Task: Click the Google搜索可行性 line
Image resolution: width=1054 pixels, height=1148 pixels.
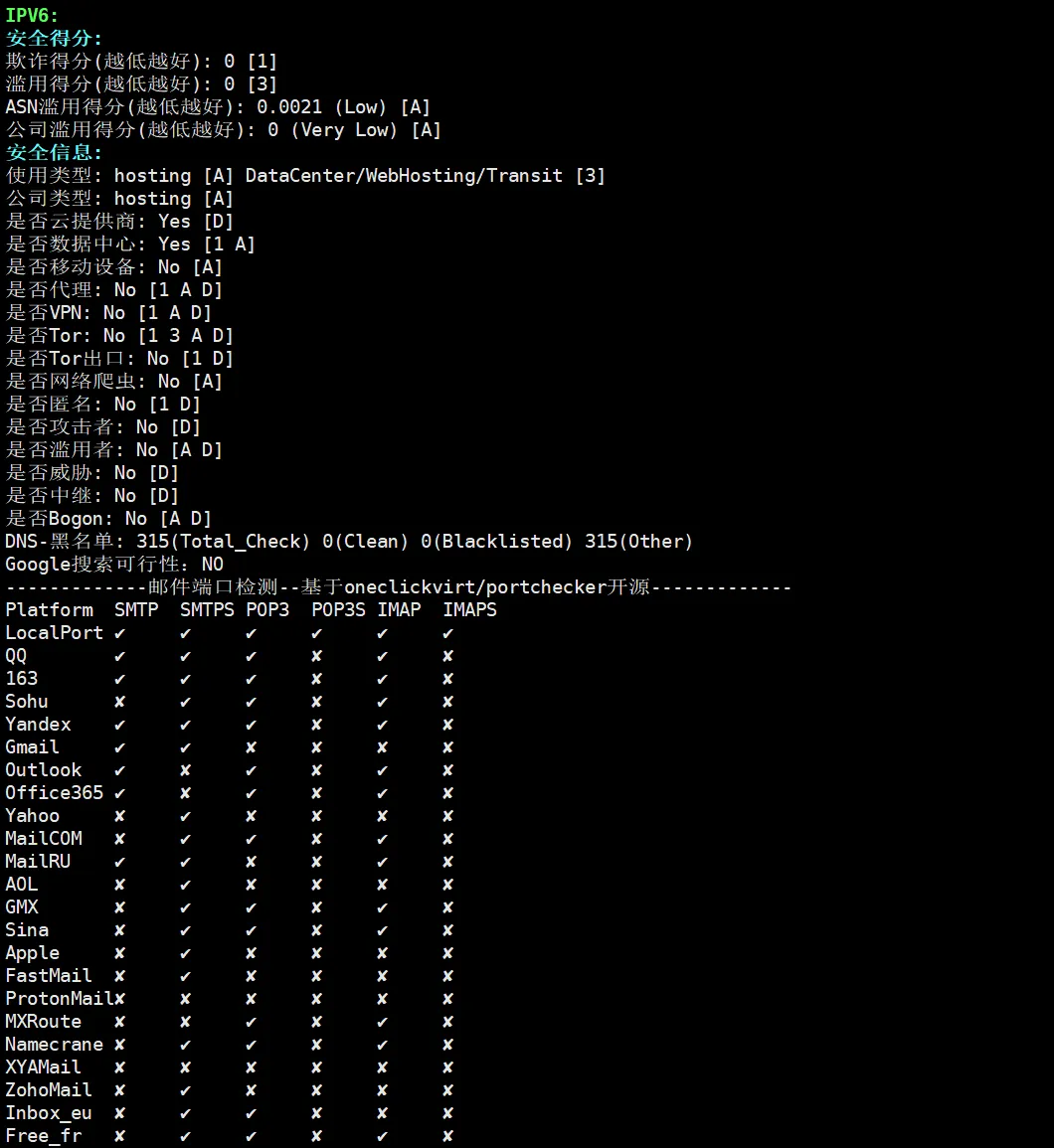Action: [x=114, y=565]
